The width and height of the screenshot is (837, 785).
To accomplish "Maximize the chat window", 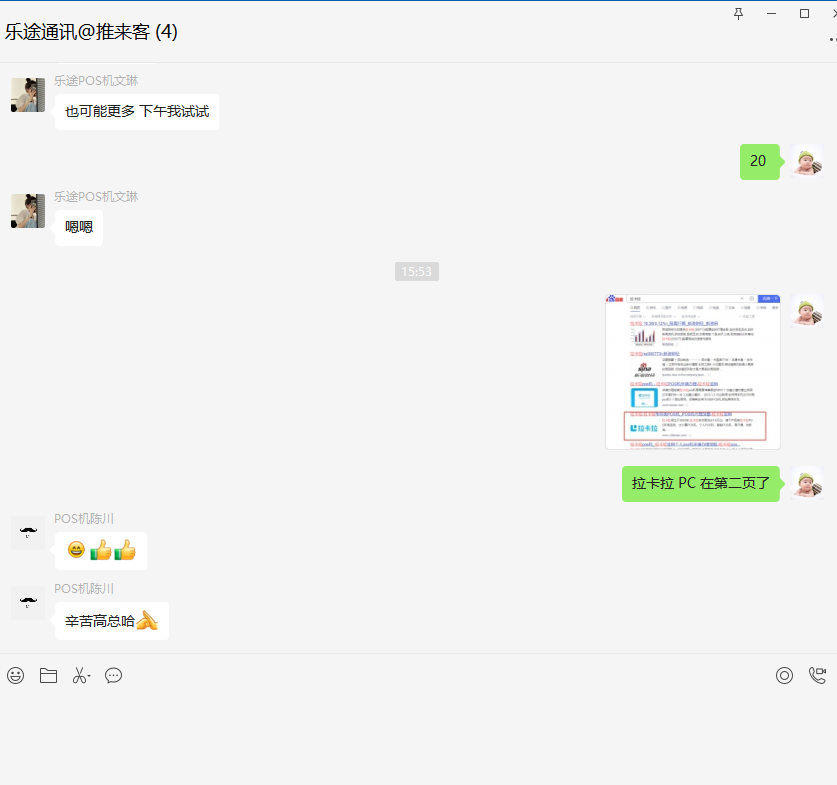I will coord(804,13).
